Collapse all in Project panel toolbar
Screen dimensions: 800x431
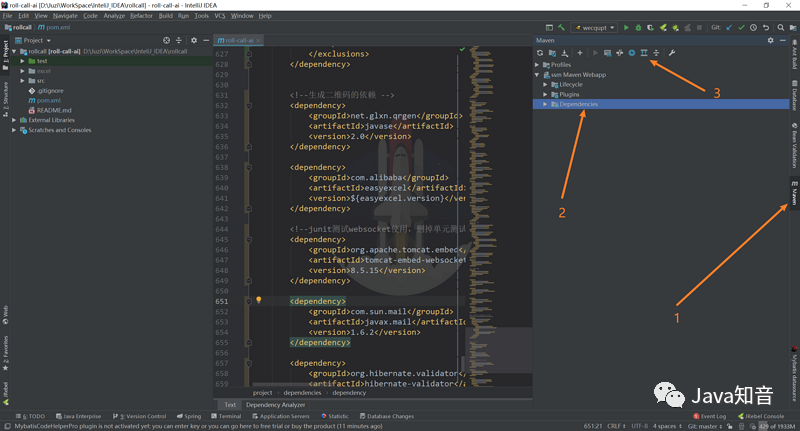[x=179, y=40]
